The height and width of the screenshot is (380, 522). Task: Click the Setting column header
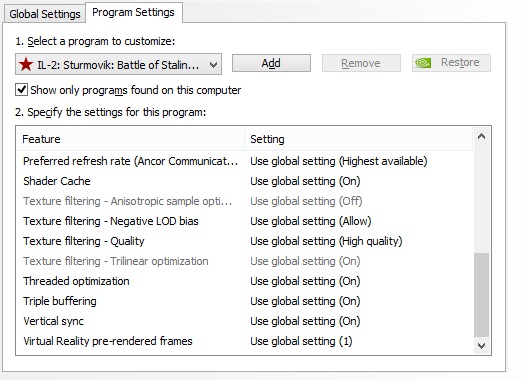pyautogui.click(x=359, y=139)
